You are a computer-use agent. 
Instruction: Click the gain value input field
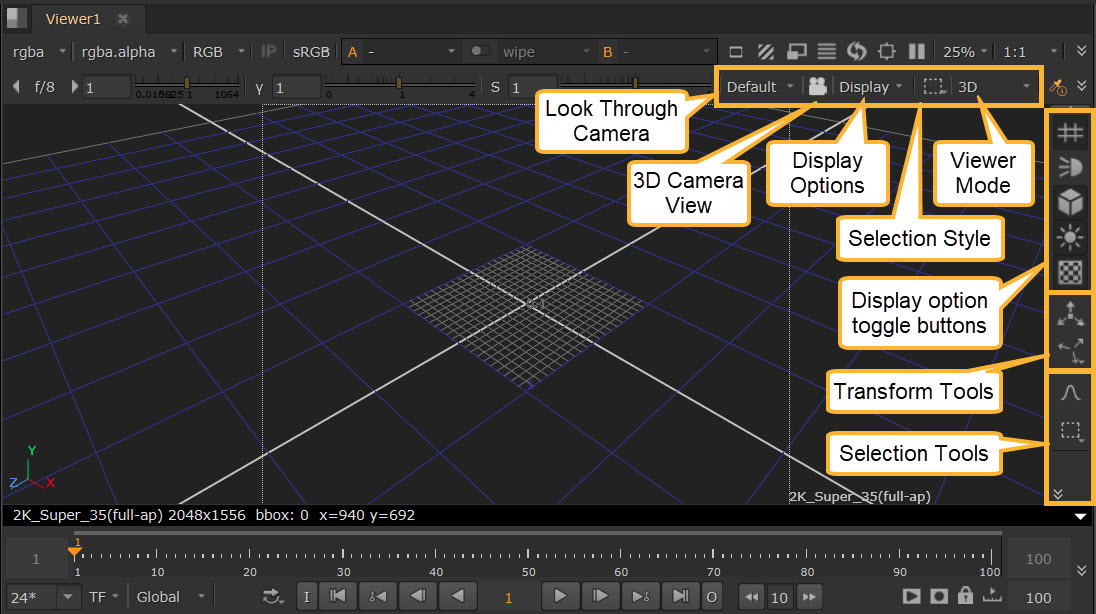tap(106, 87)
